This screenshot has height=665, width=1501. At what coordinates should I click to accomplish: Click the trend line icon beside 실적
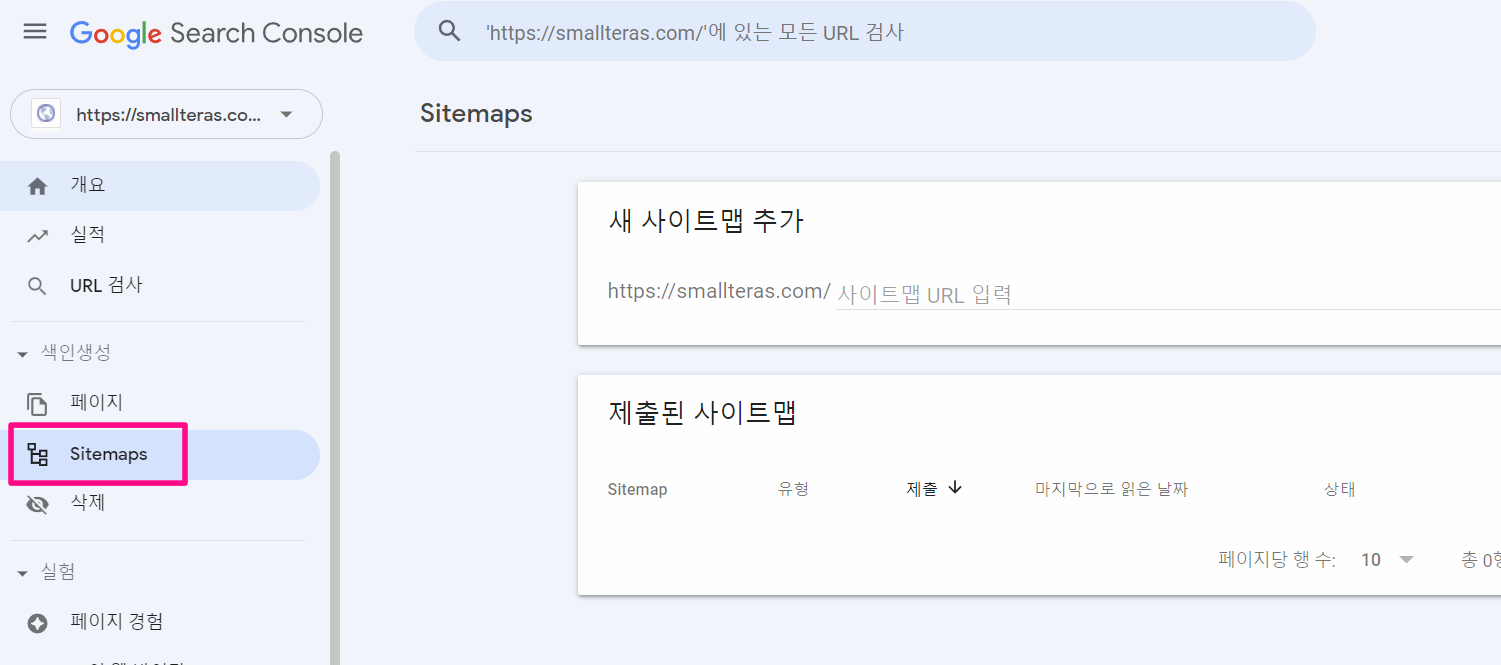[38, 236]
